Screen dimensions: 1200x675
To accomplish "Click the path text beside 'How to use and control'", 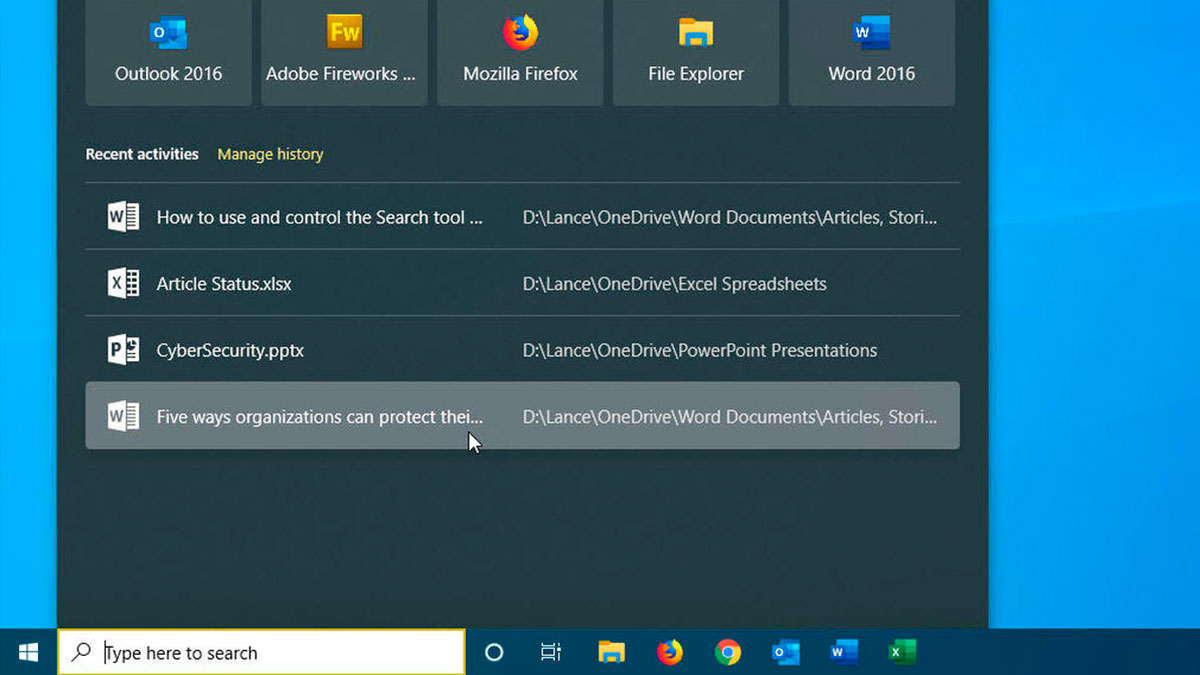I will [730, 217].
